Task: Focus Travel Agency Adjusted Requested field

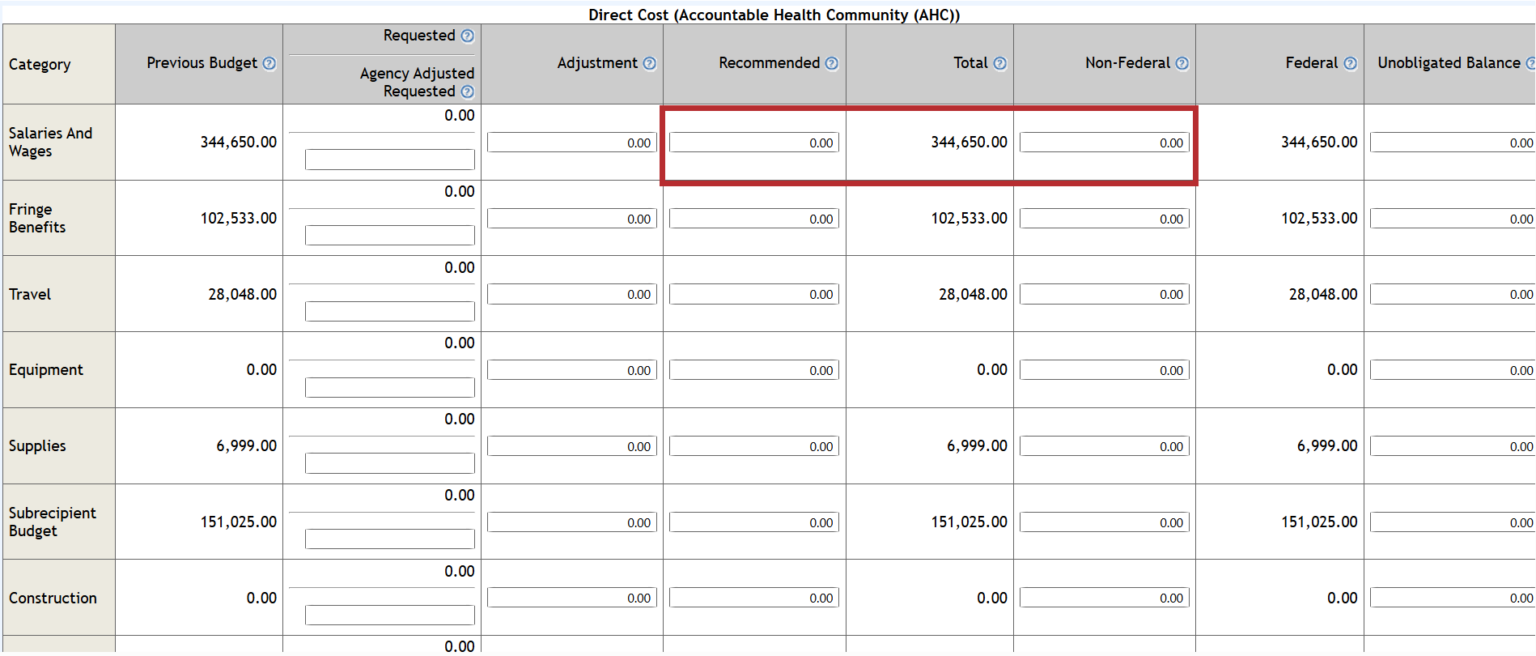Action: tap(390, 312)
